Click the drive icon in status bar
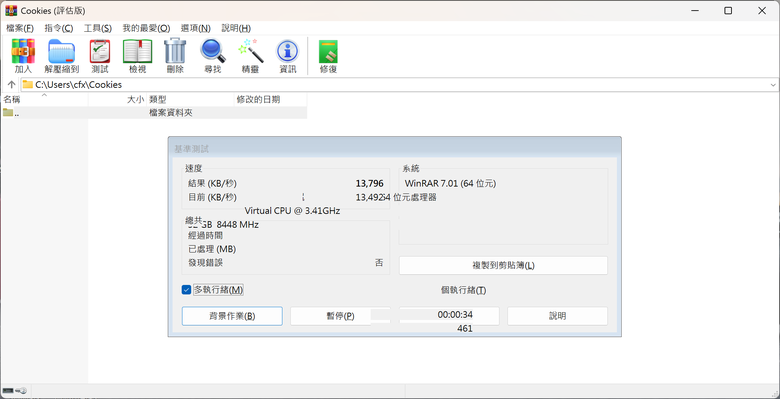This screenshot has width=780, height=399. (x=7, y=391)
